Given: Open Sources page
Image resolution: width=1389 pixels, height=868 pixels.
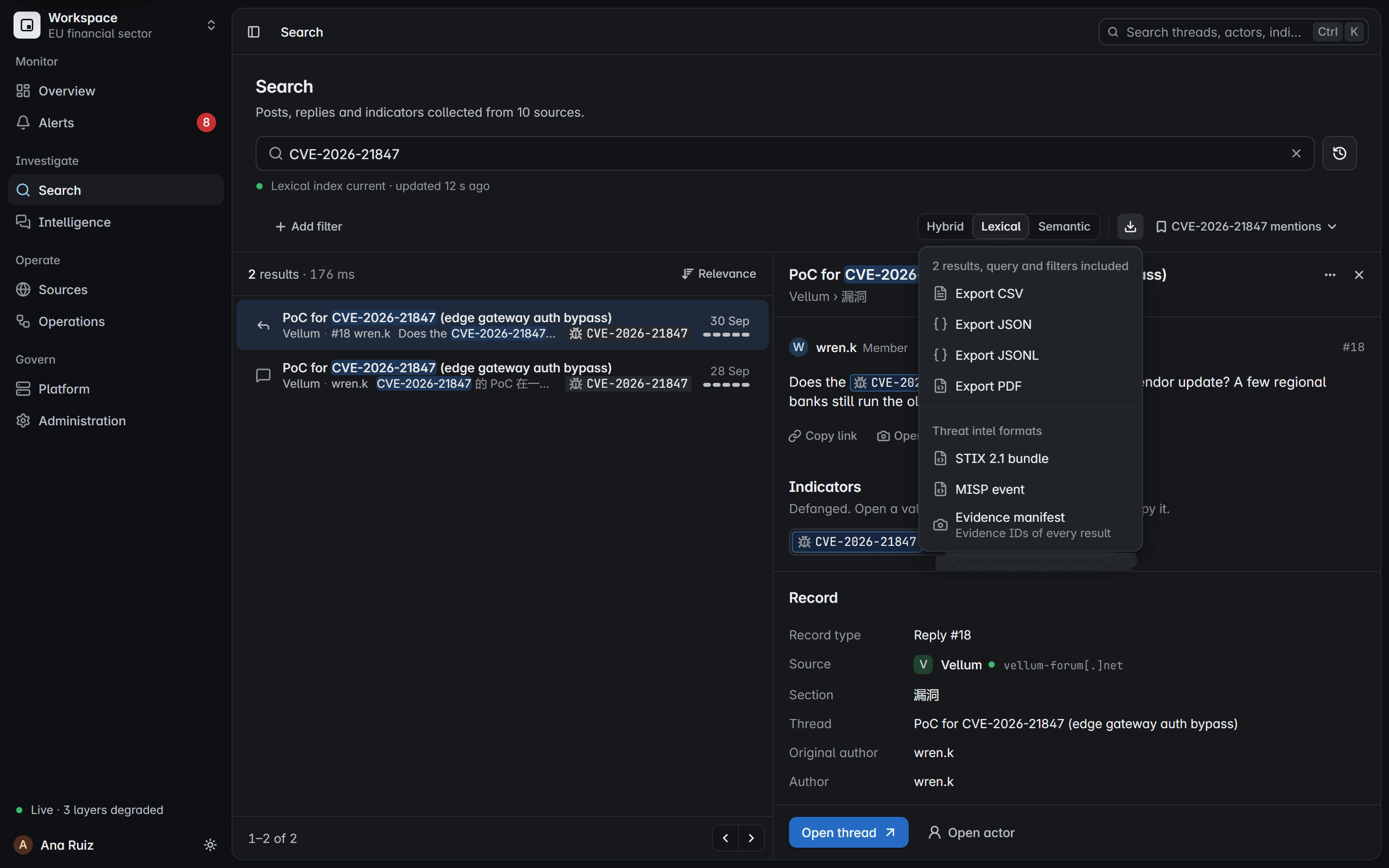Looking at the screenshot, I should [x=115, y=290].
